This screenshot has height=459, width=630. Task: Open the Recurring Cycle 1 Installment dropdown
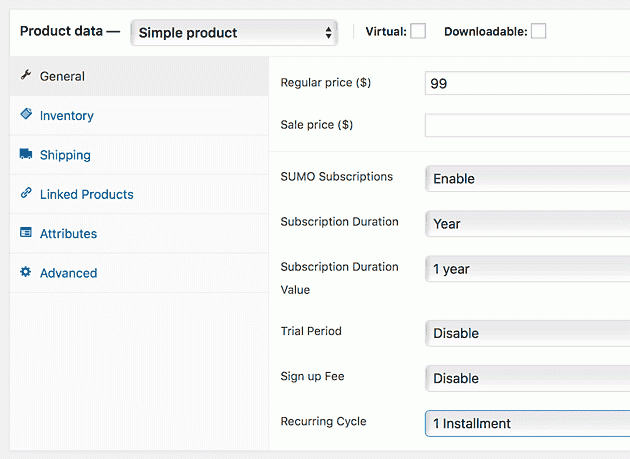(528, 423)
